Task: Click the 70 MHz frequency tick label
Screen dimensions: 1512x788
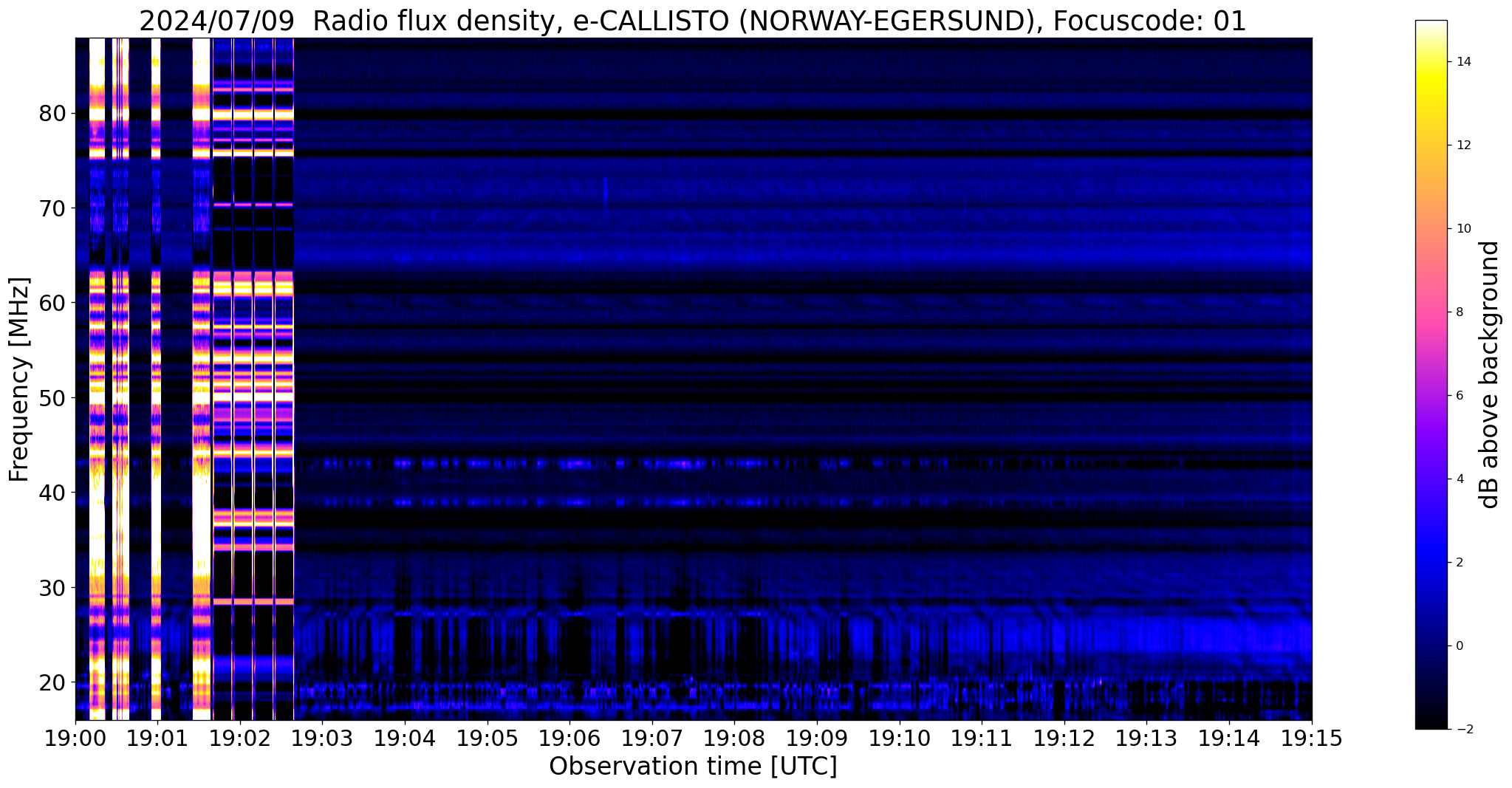Action: [x=53, y=208]
